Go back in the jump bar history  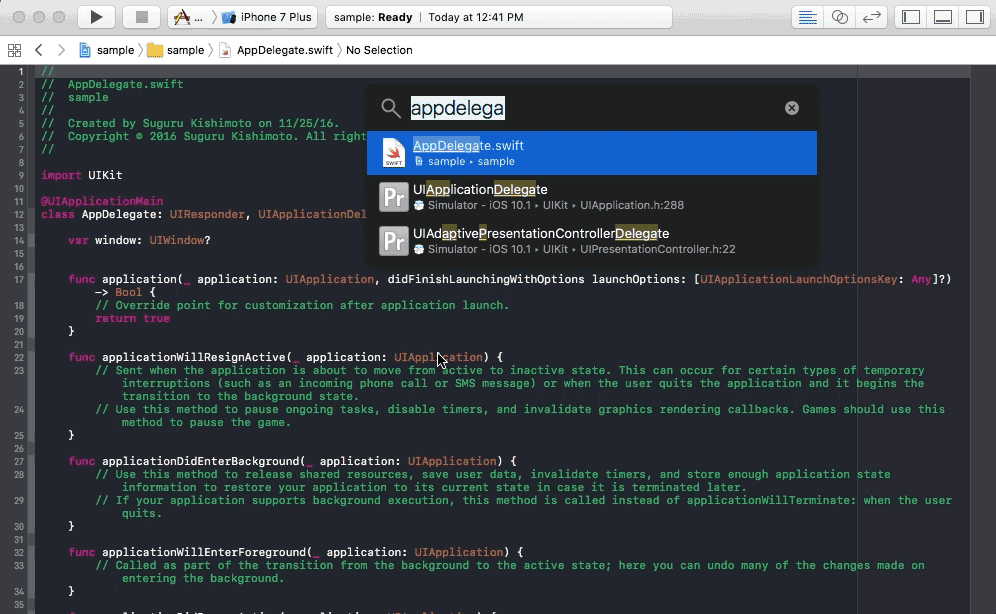point(39,50)
